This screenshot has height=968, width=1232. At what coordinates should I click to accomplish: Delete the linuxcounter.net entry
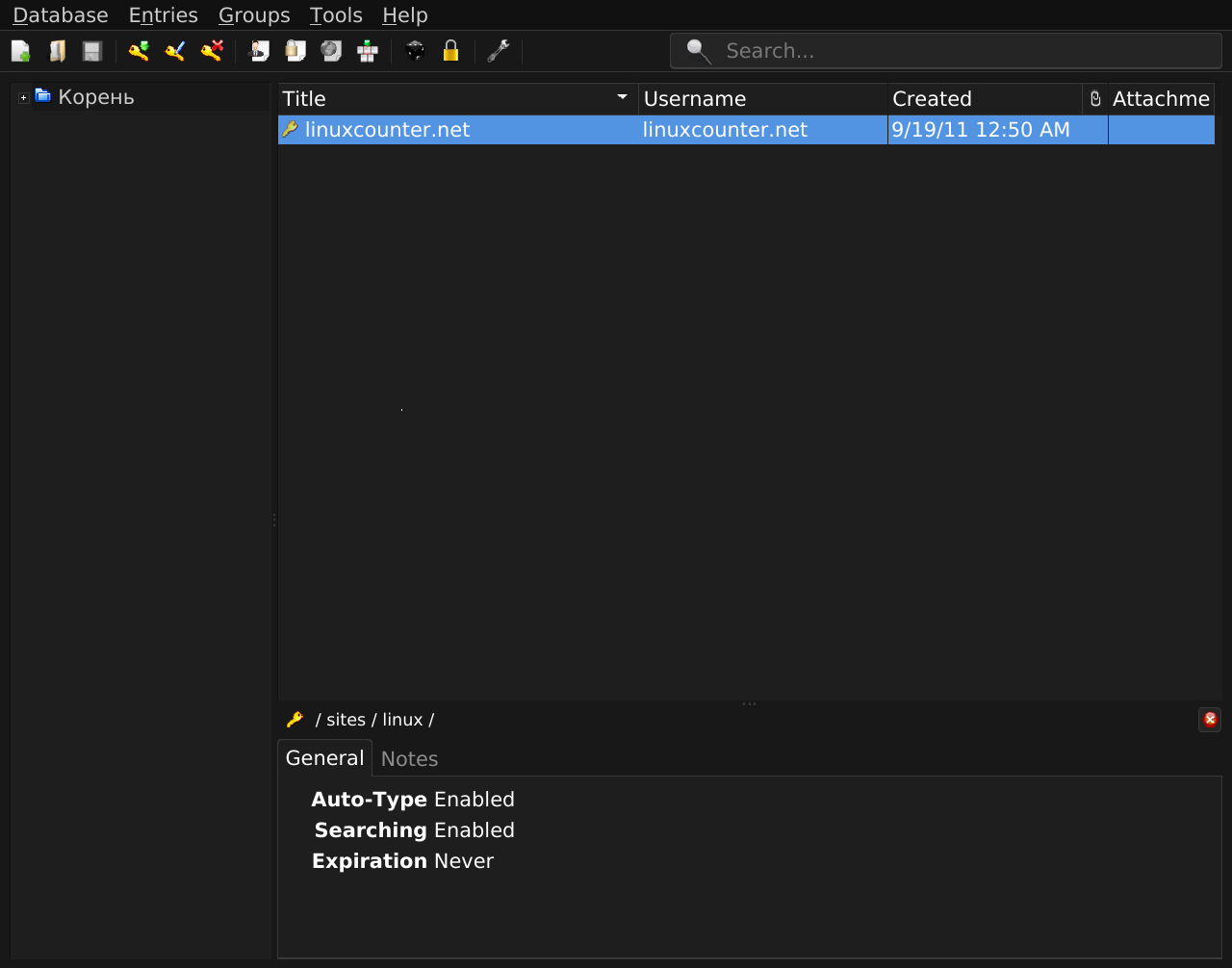coord(211,50)
